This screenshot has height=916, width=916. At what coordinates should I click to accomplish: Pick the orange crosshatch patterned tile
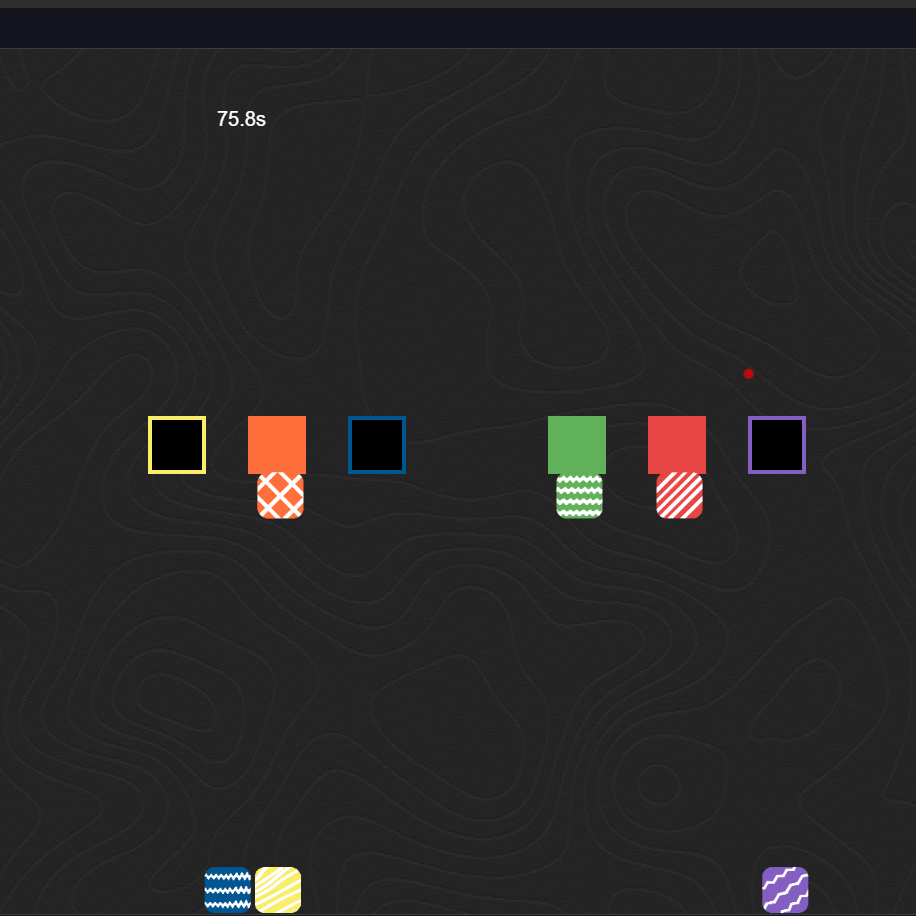280,495
